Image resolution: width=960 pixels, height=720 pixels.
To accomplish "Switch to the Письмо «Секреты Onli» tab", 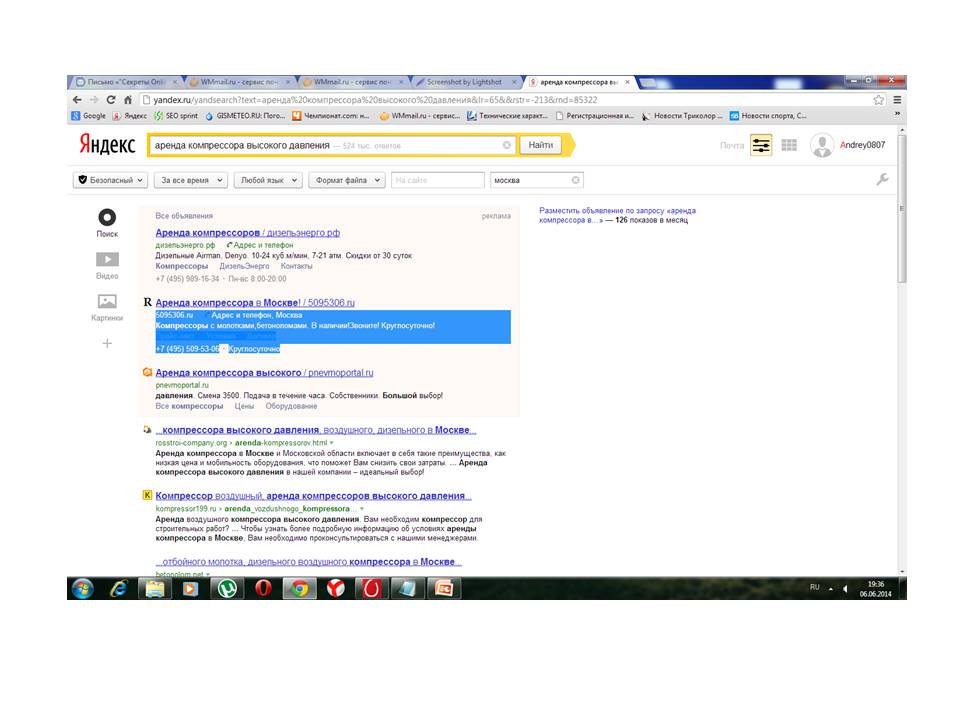I will coord(126,81).
